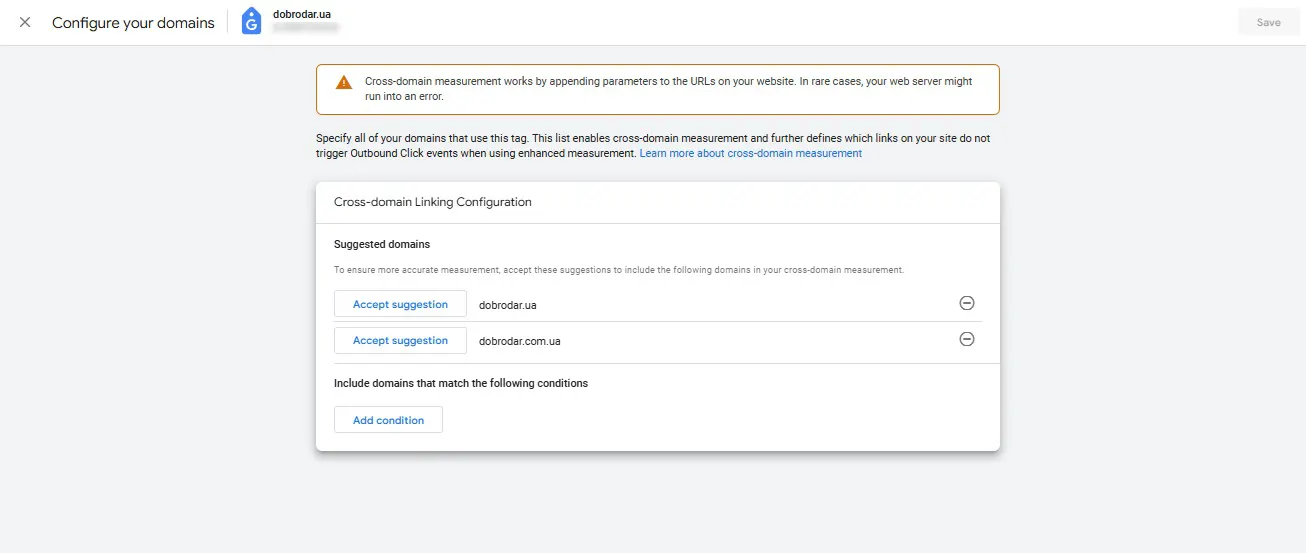The height and width of the screenshot is (553, 1306).
Task: Click the Suggested domains heading
Action: coord(382,244)
